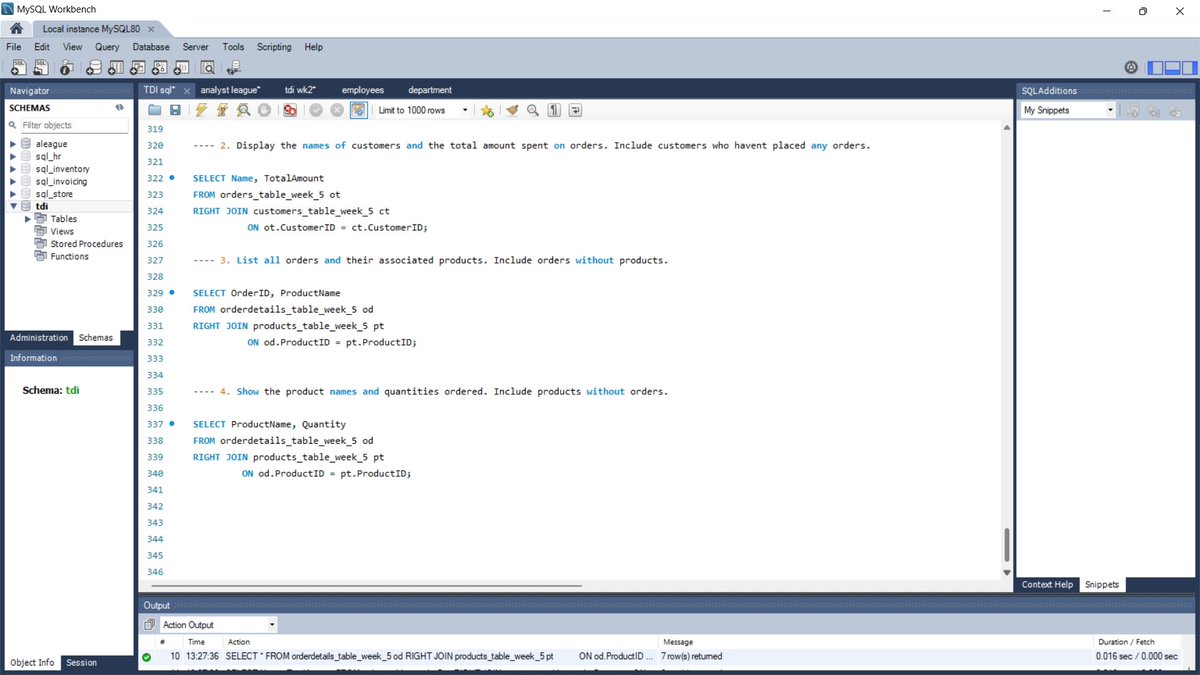Viewport: 1200px width, 675px height.
Task: Toggle the left sidebar panel
Action: [1155, 68]
